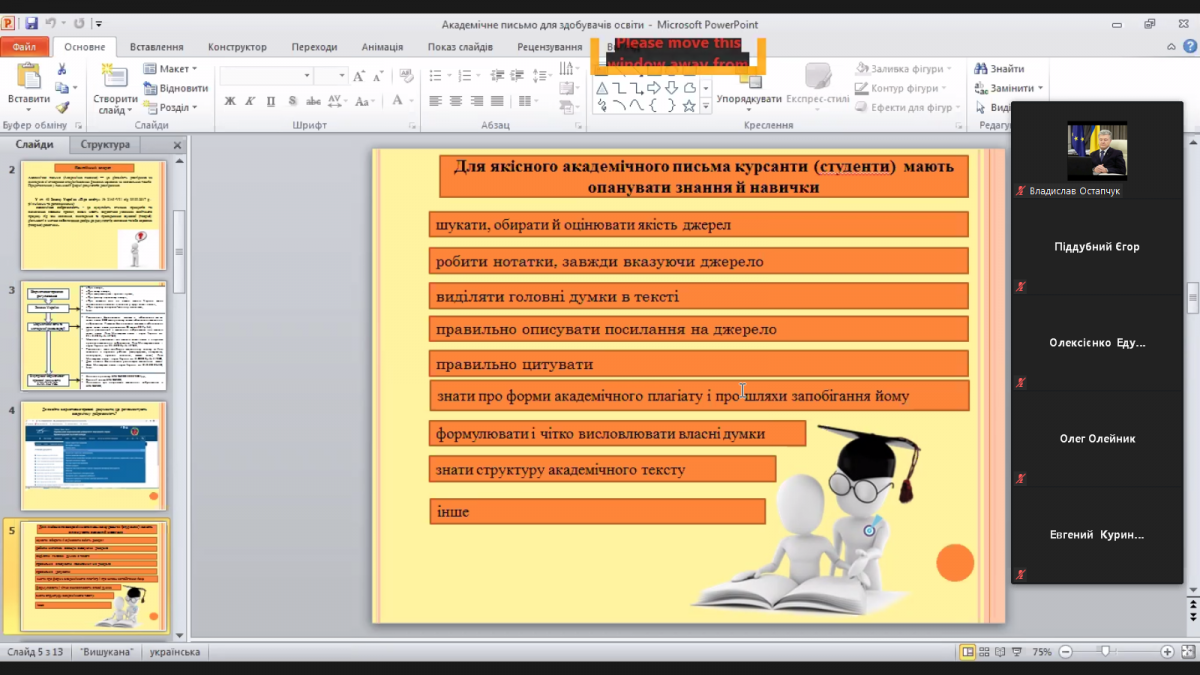Open the font name combo box
1200x675 pixels.
click(x=265, y=77)
